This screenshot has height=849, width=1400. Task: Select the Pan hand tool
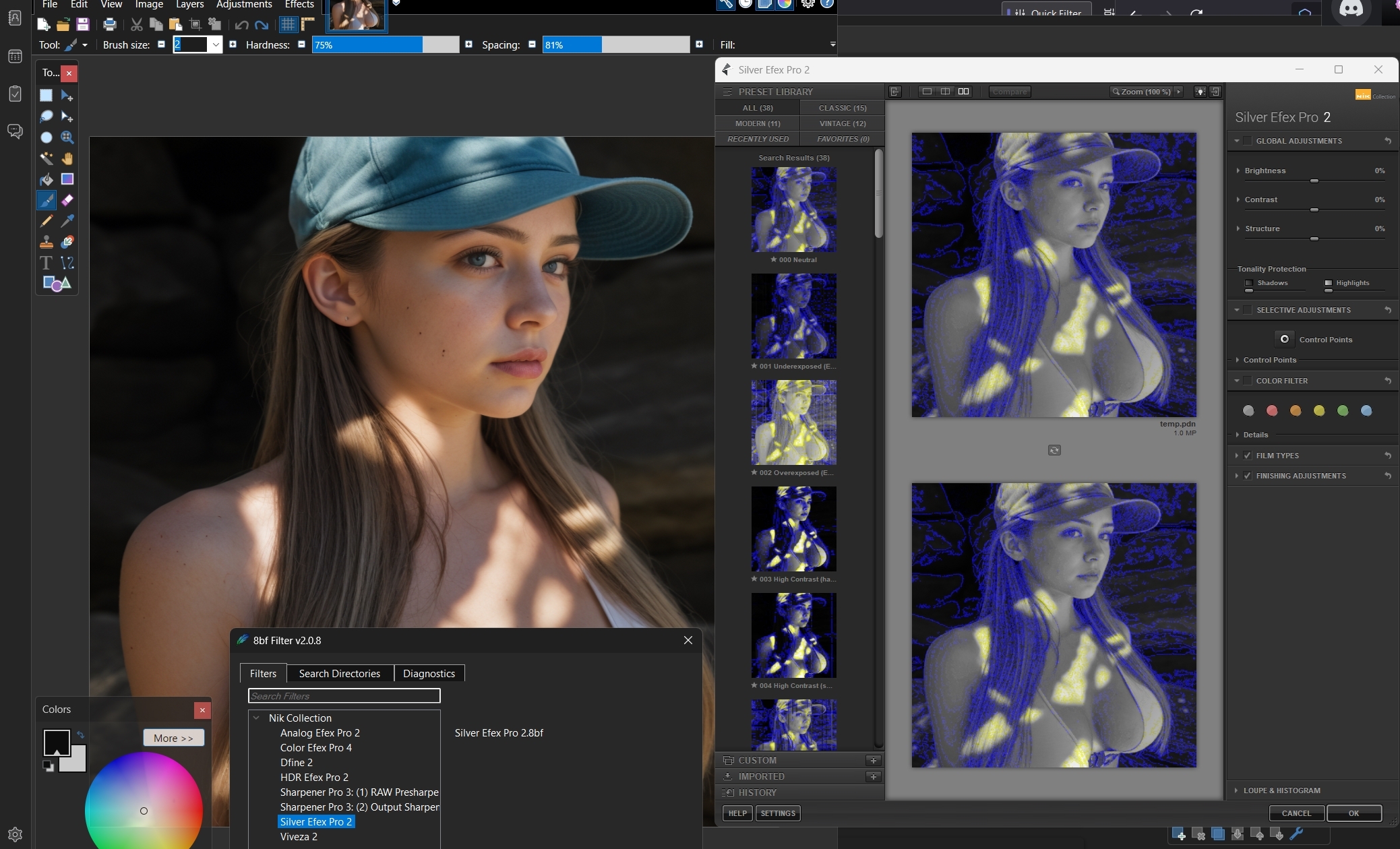point(67,158)
